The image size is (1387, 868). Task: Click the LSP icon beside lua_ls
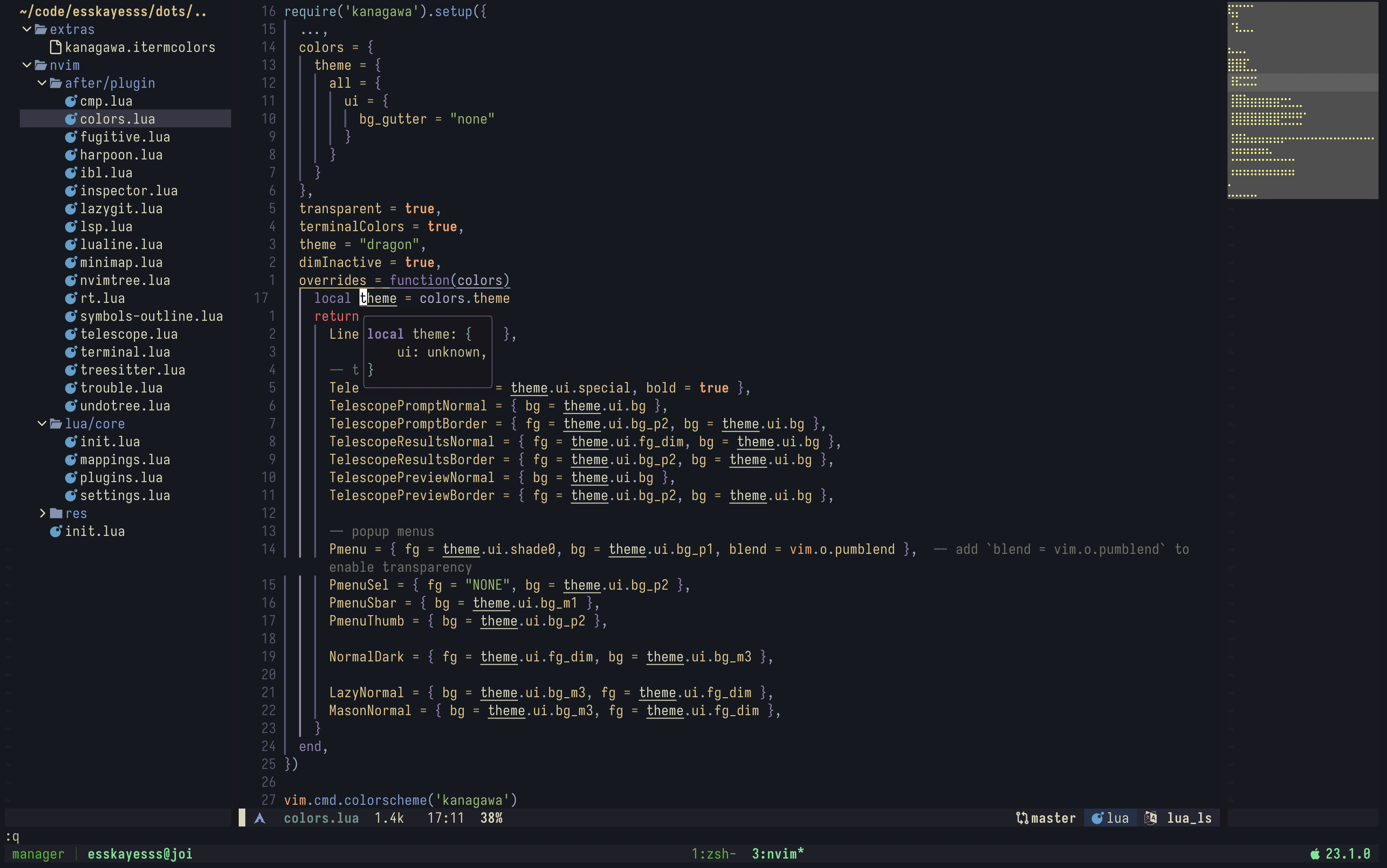coord(1151,818)
